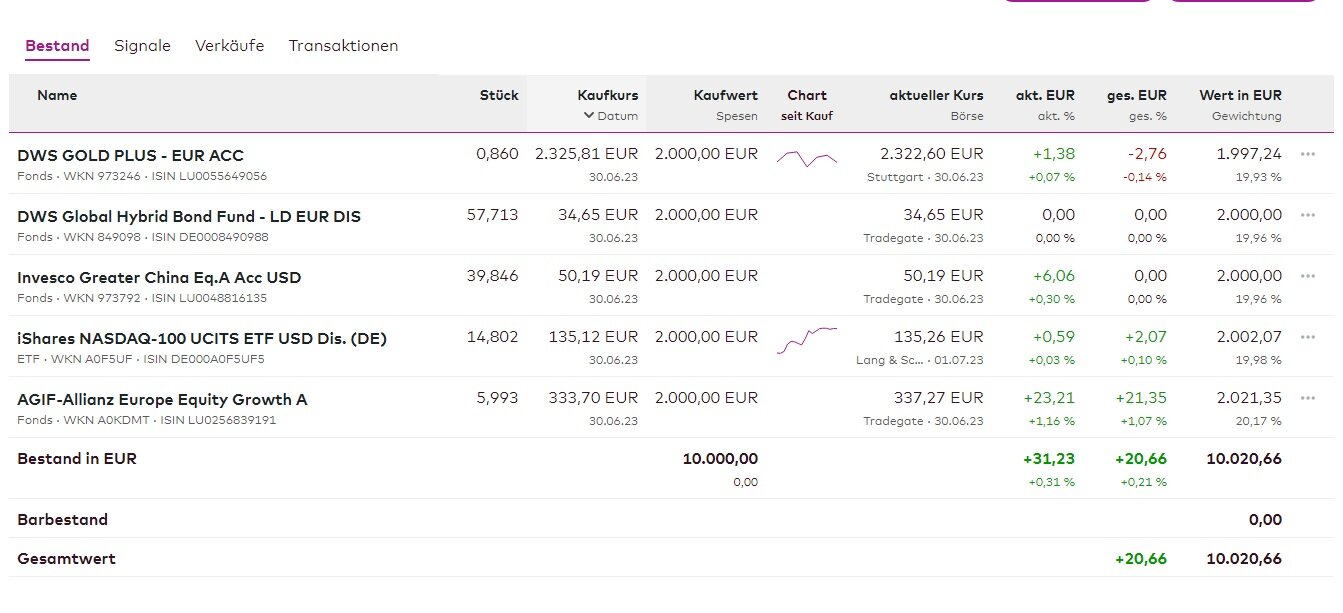The image size is (1343, 613).
Task: Open more options for AGIF-Allianz Europe Equity row
Action: 1307,398
